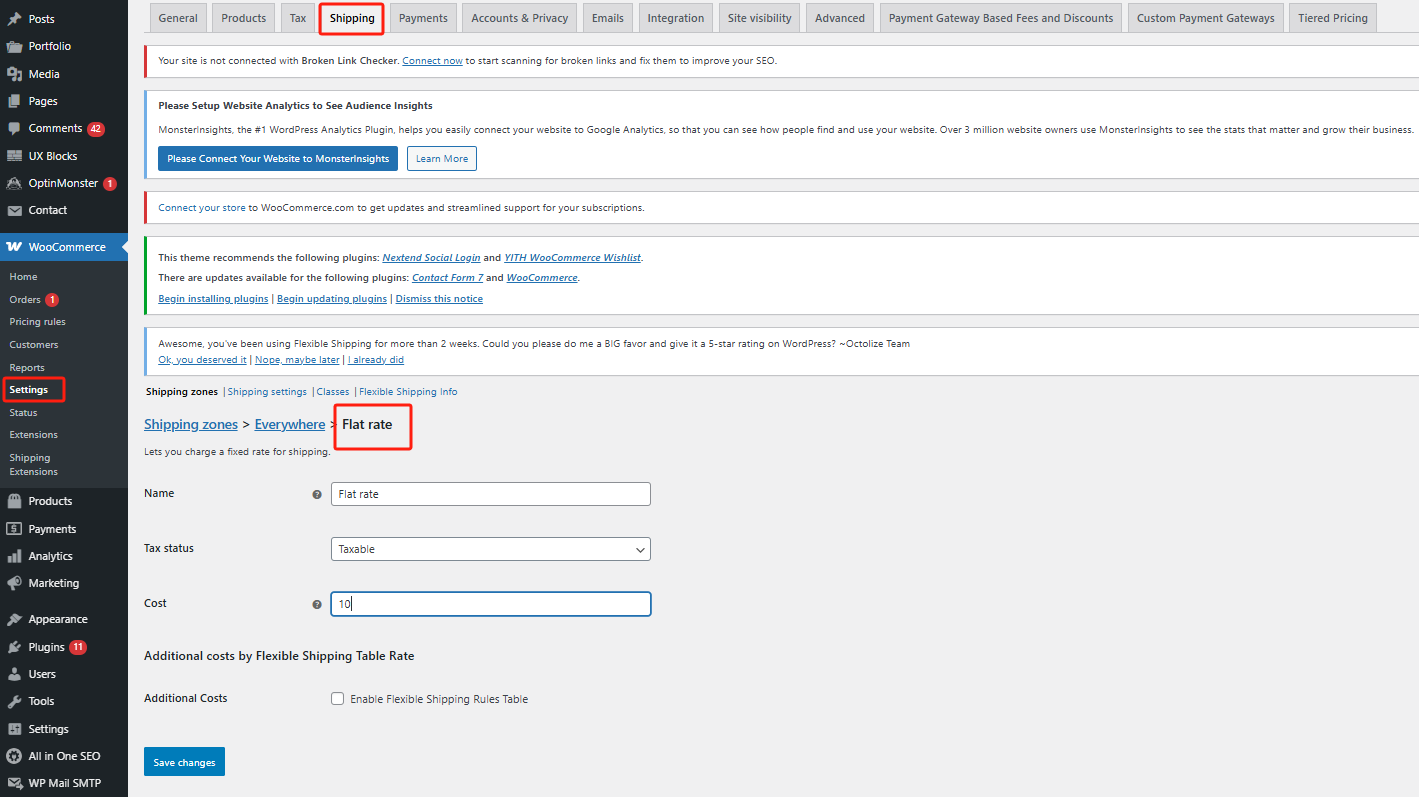The width and height of the screenshot is (1419, 797).
Task: Click the WooCommerce logo icon in the sidebar
Action: tap(14, 247)
